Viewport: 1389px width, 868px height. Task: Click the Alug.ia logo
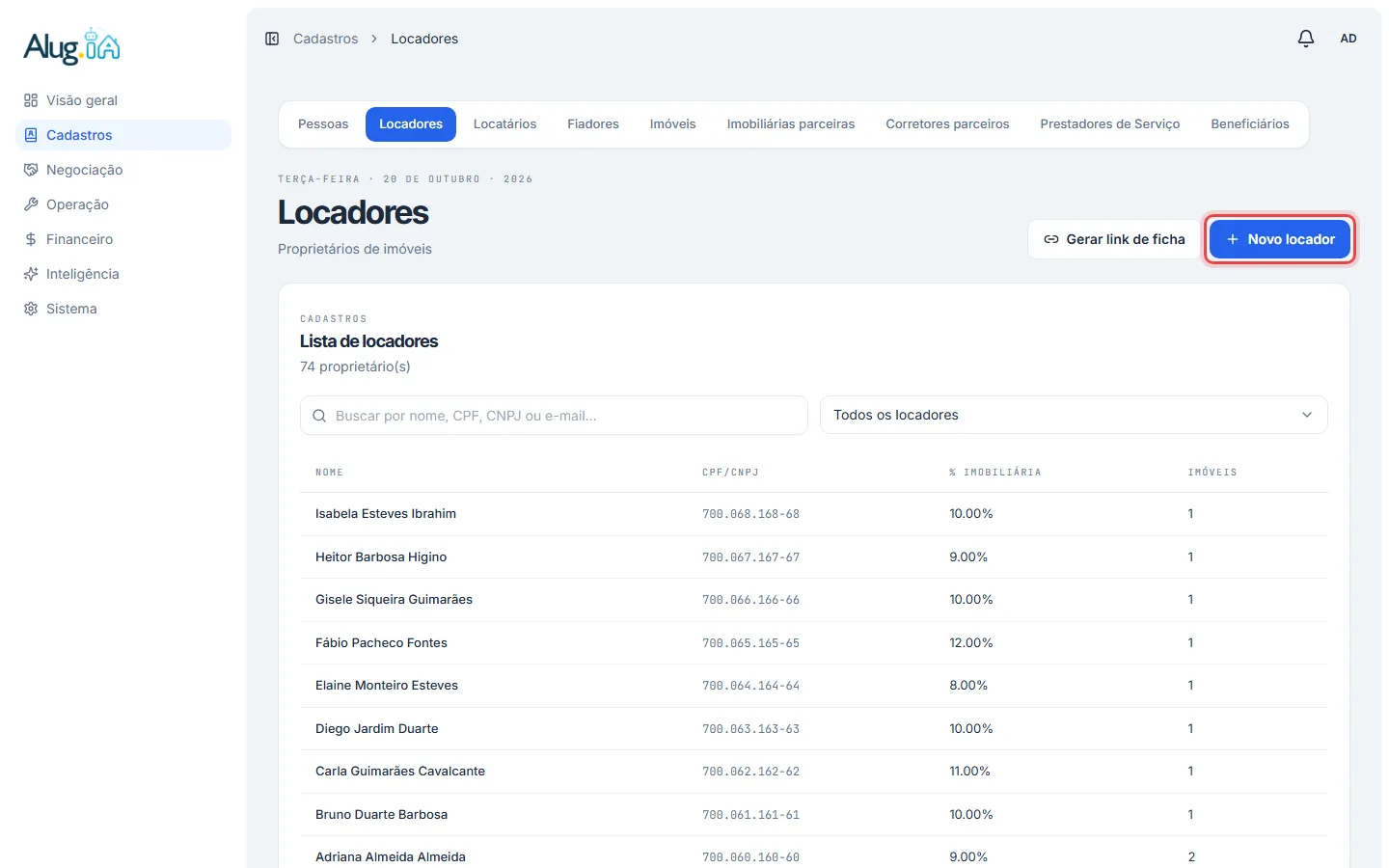tap(72, 46)
